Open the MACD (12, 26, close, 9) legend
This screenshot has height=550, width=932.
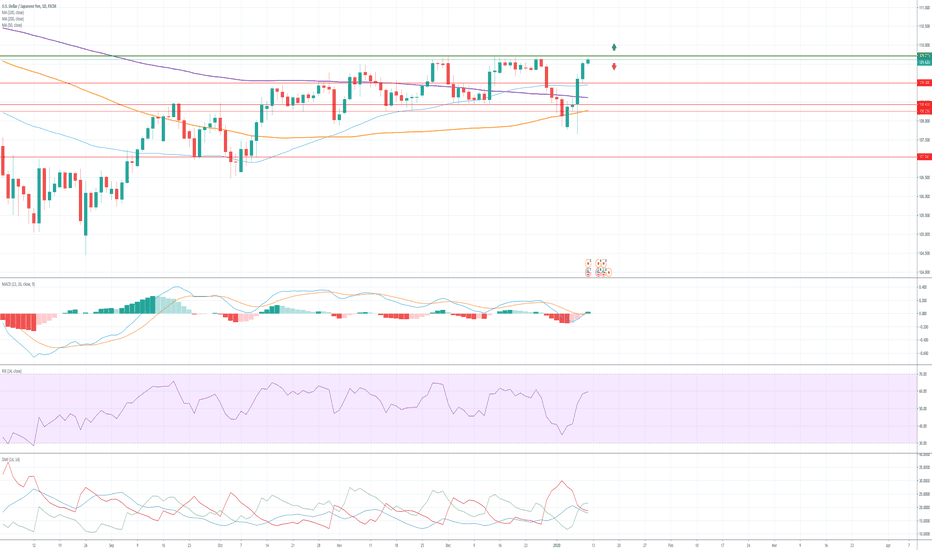(x=19, y=284)
